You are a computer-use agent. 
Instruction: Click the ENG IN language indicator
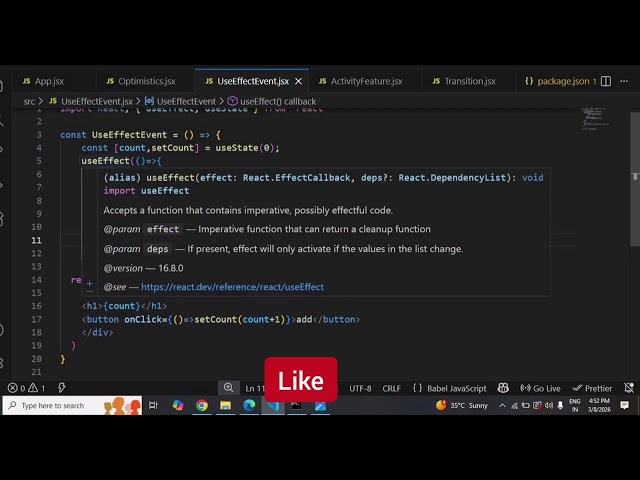(575, 405)
